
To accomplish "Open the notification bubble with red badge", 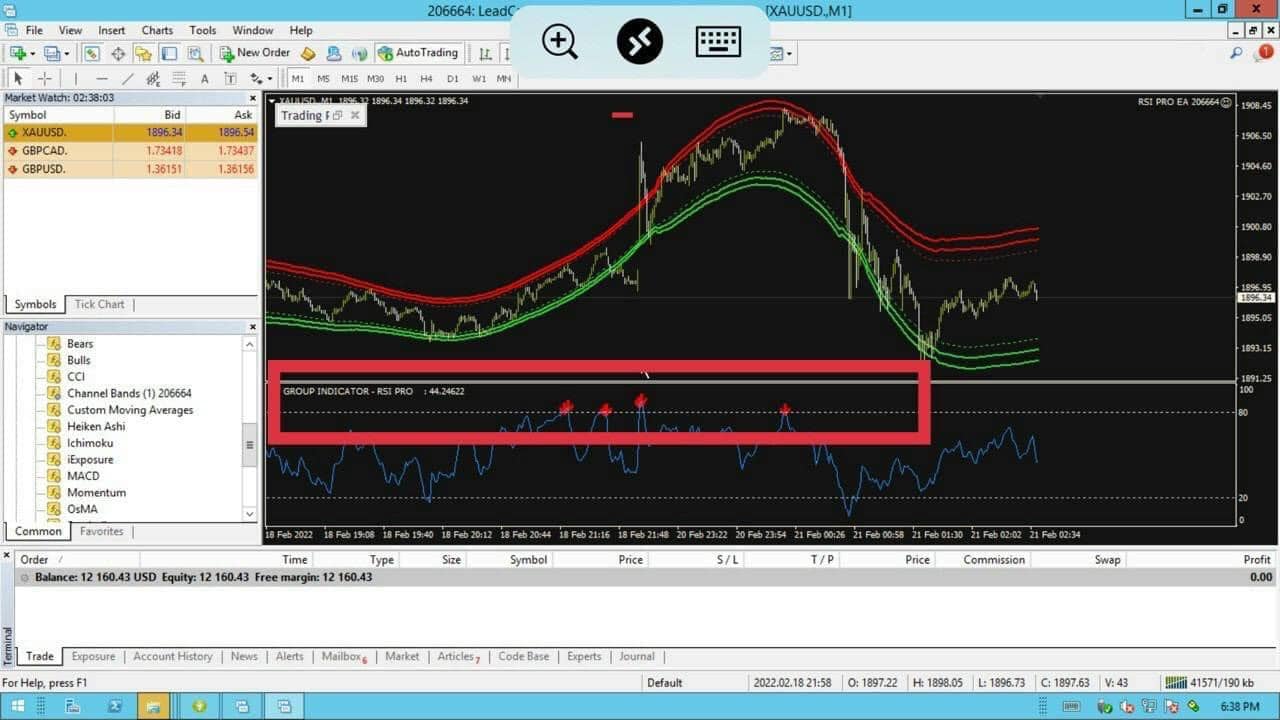I will [x=1264, y=53].
